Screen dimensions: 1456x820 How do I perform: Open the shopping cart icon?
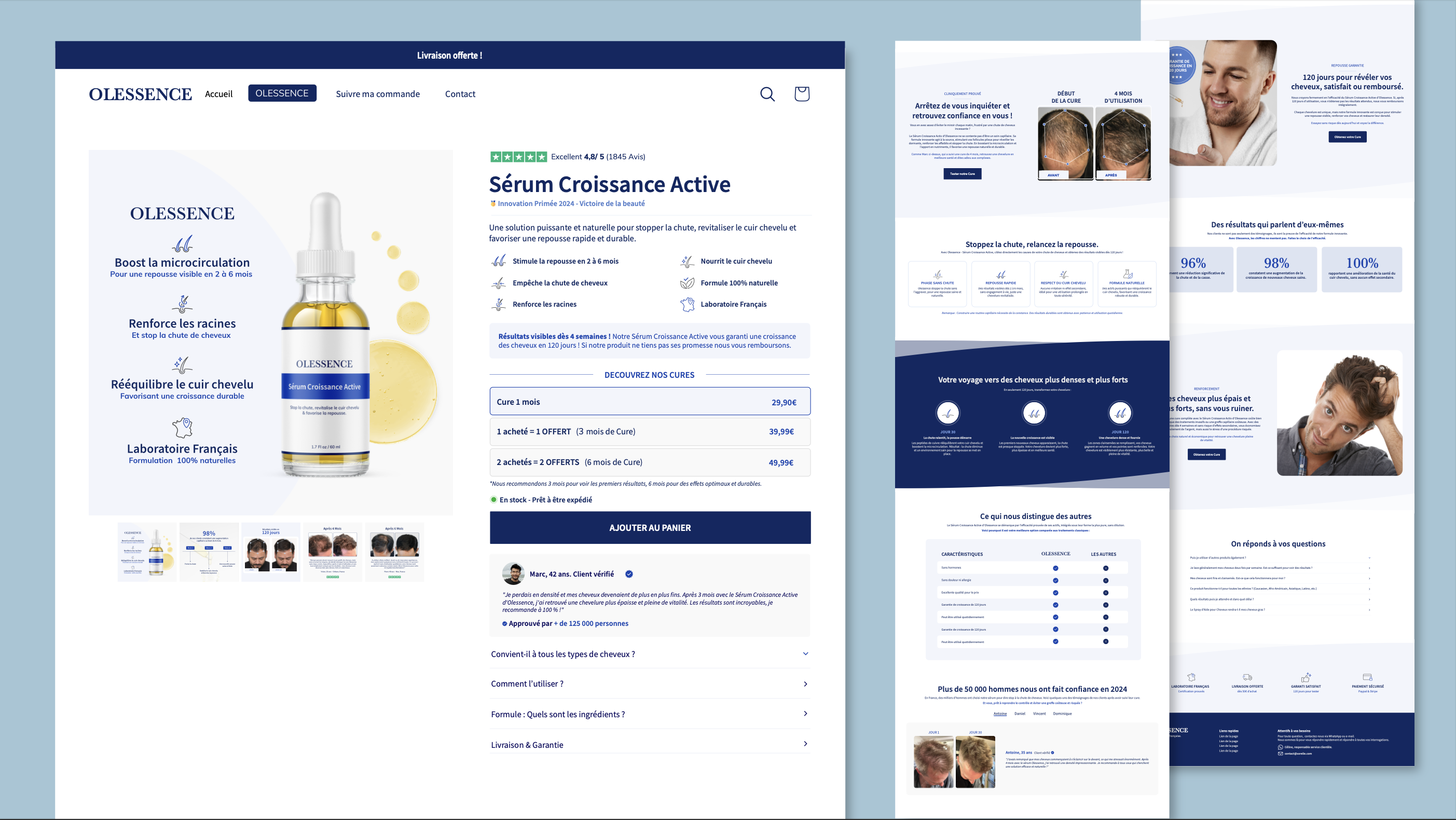[x=802, y=94]
